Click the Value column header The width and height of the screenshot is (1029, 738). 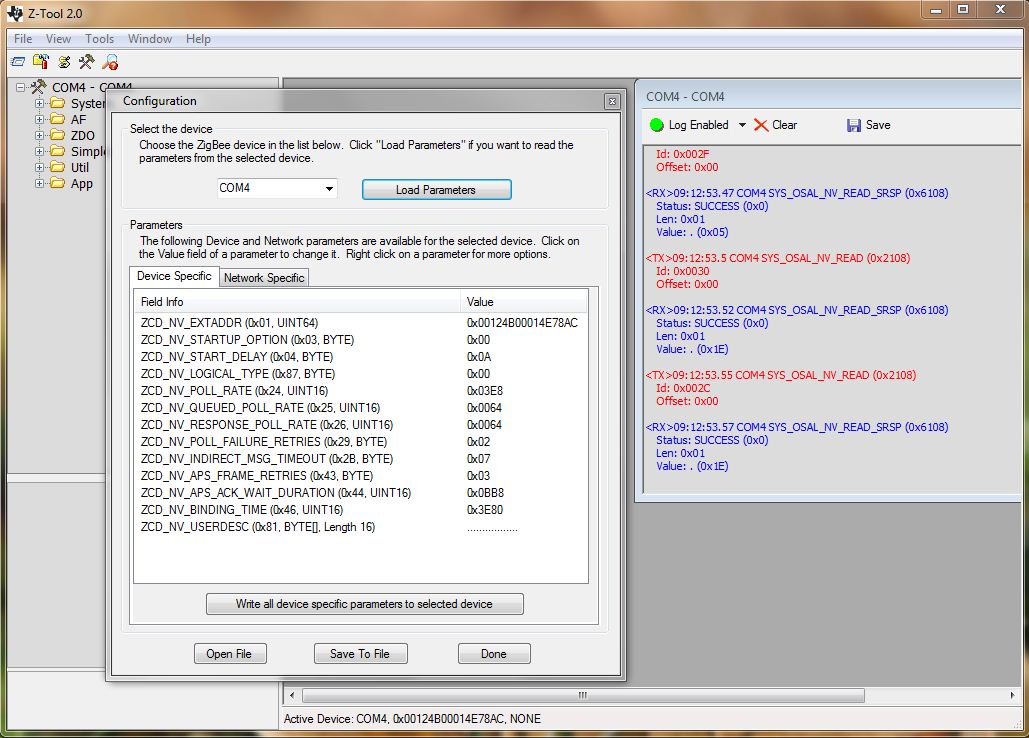tap(524, 302)
